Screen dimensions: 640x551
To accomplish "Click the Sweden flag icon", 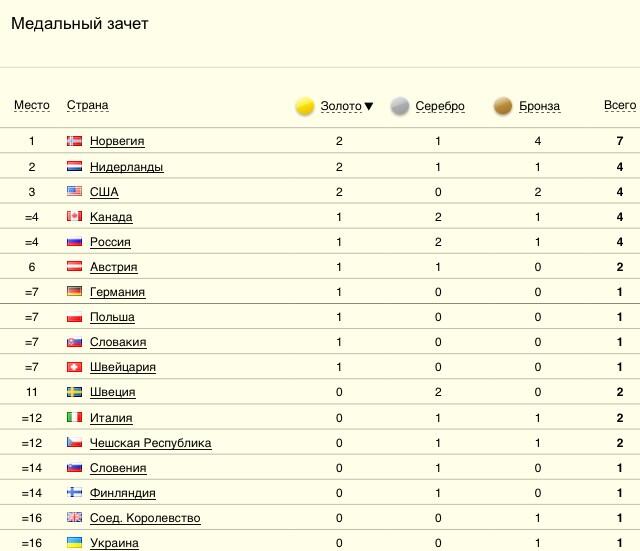I will click(x=74, y=392).
